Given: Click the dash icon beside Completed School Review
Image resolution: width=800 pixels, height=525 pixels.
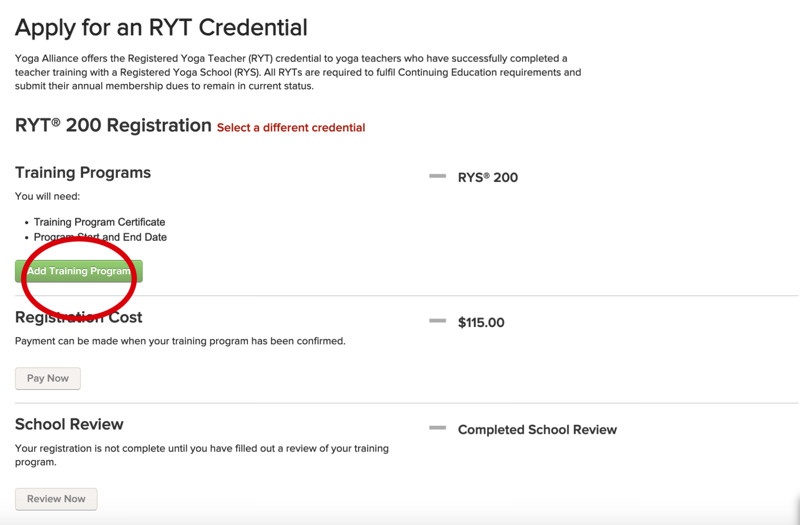Looking at the screenshot, I should click(x=437, y=428).
